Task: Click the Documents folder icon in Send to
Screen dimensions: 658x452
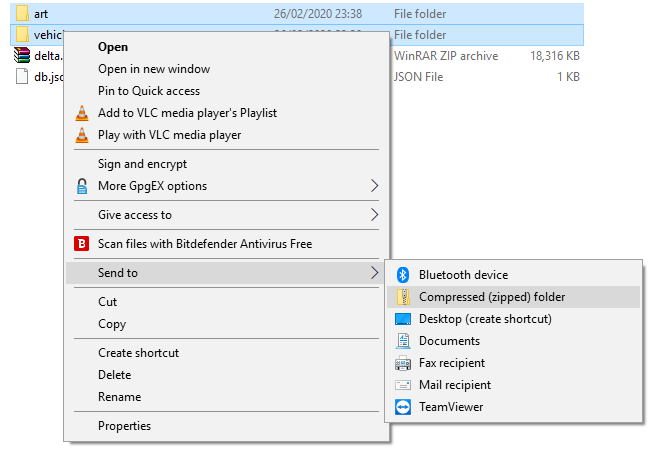Action: (x=403, y=341)
